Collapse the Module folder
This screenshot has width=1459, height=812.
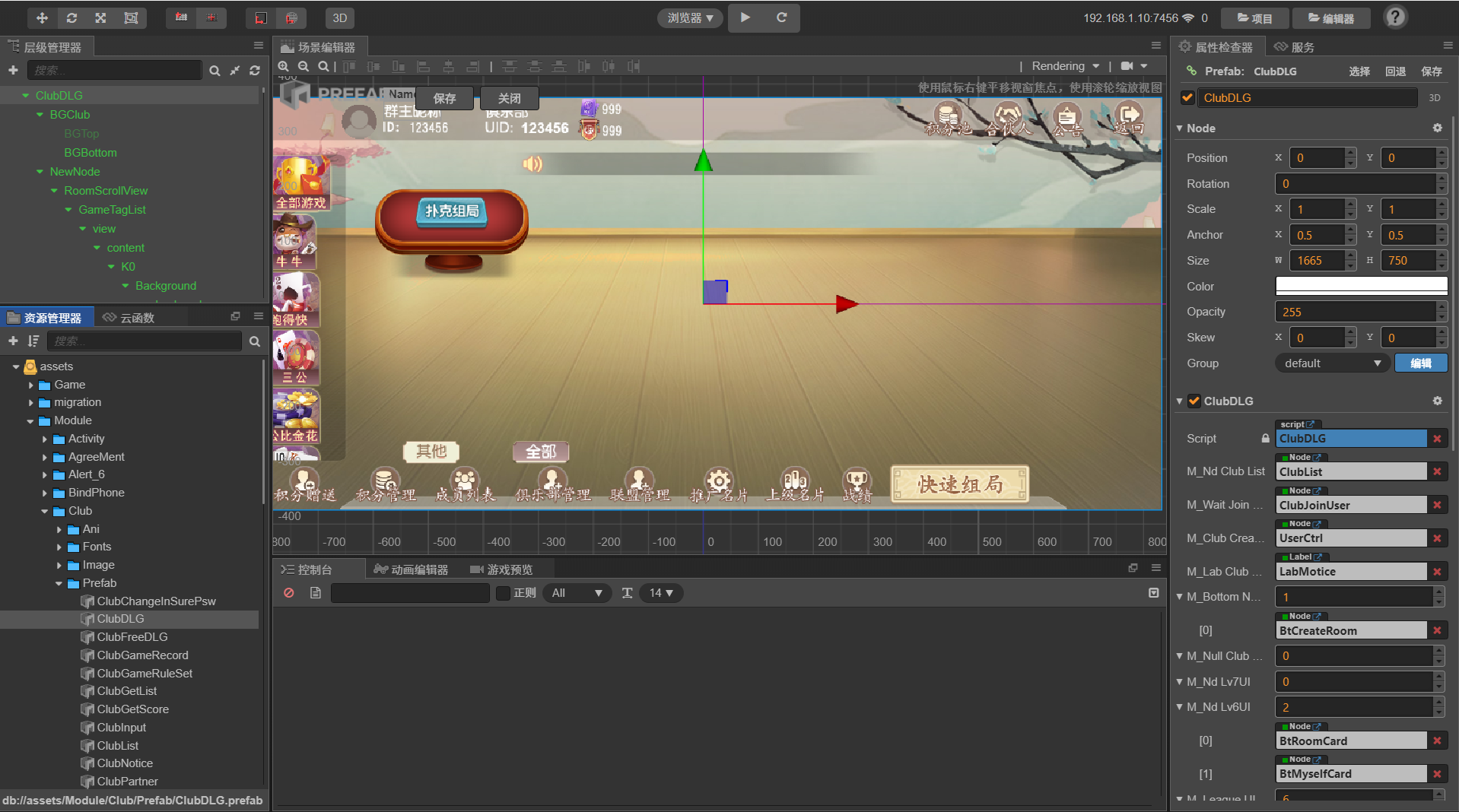tap(30, 420)
